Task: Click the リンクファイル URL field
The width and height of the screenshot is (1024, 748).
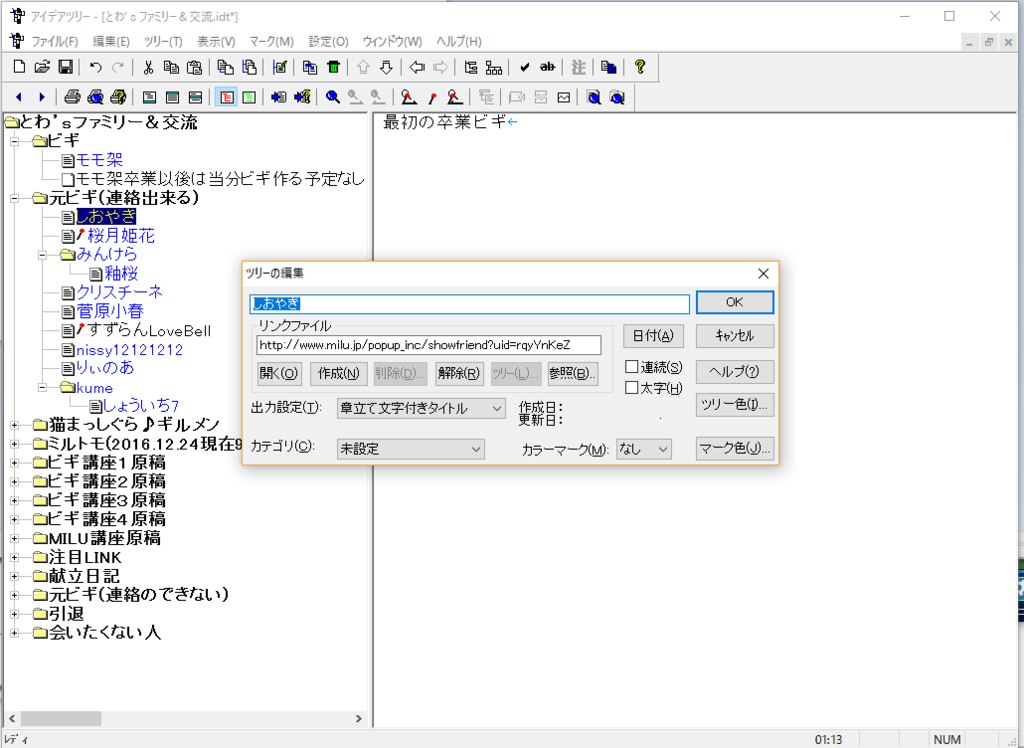Action: pyautogui.click(x=429, y=345)
